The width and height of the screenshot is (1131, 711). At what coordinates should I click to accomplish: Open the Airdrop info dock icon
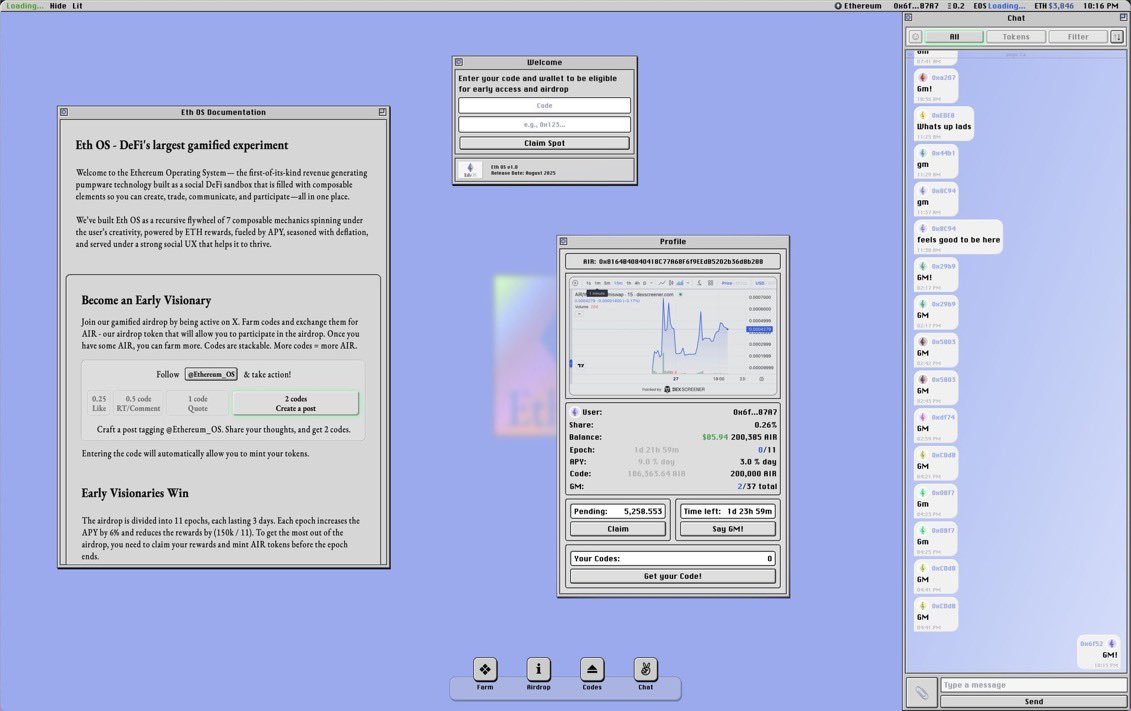(x=538, y=669)
